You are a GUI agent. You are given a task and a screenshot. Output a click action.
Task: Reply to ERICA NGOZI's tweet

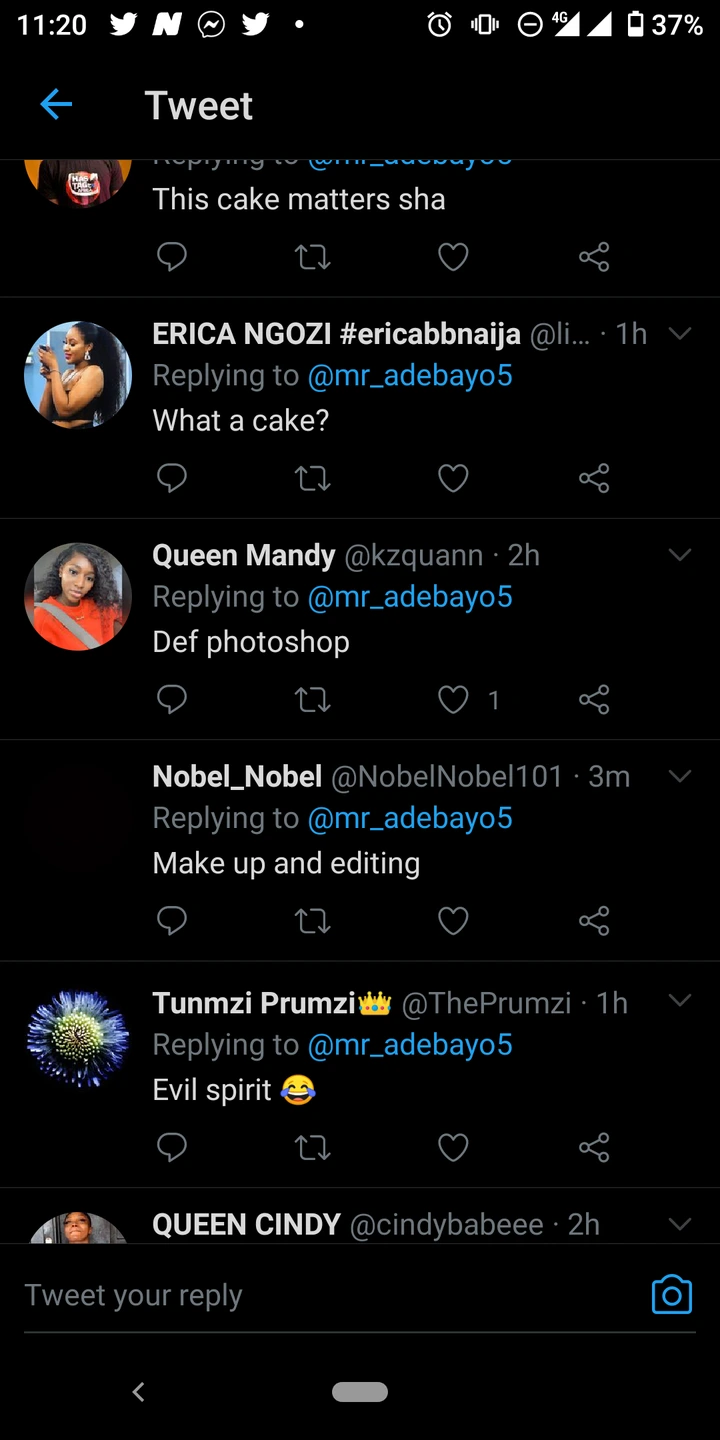click(172, 479)
